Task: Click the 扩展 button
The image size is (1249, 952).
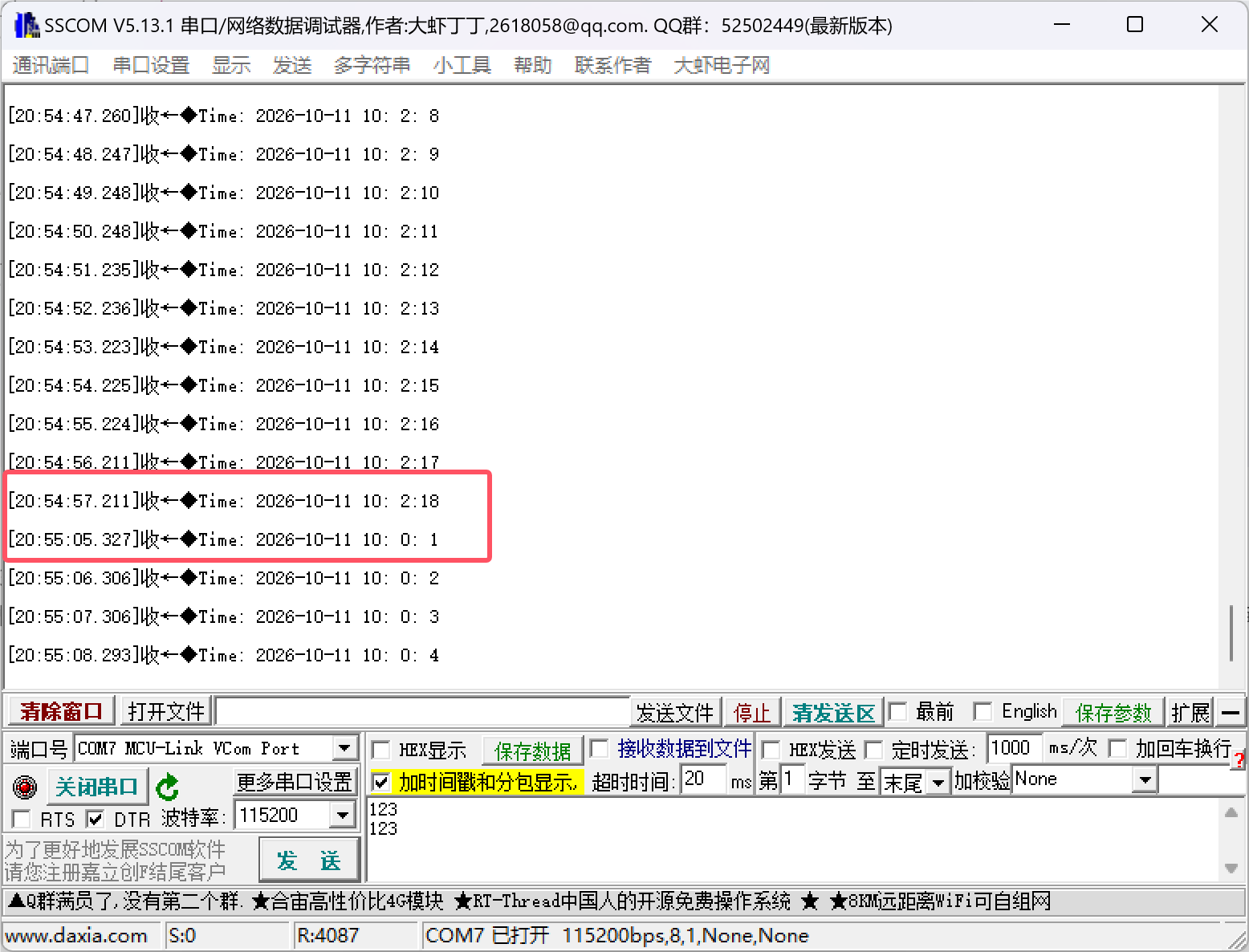Action: pyautogui.click(x=1190, y=712)
